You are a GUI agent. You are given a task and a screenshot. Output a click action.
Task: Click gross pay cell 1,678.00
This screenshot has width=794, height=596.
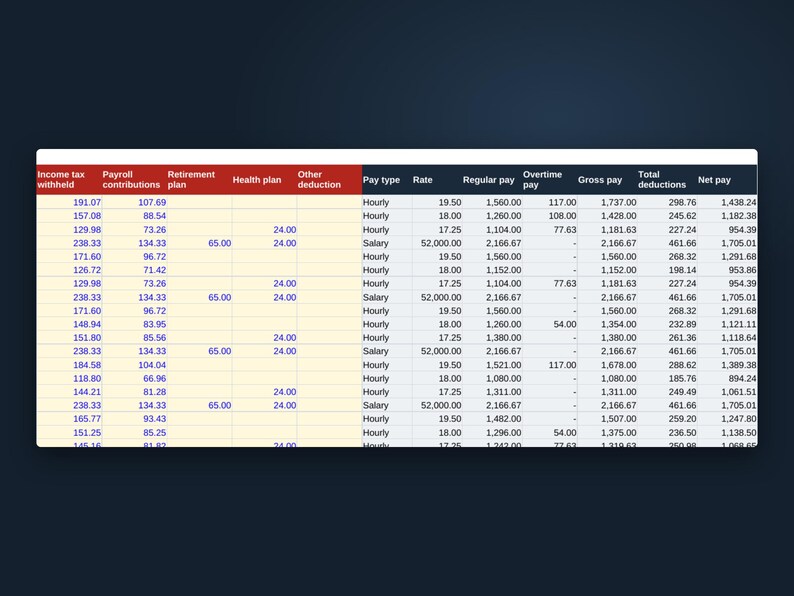[607, 365]
